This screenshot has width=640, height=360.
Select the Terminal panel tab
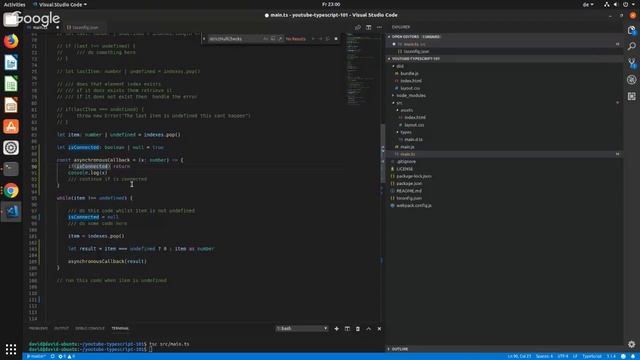120,329
